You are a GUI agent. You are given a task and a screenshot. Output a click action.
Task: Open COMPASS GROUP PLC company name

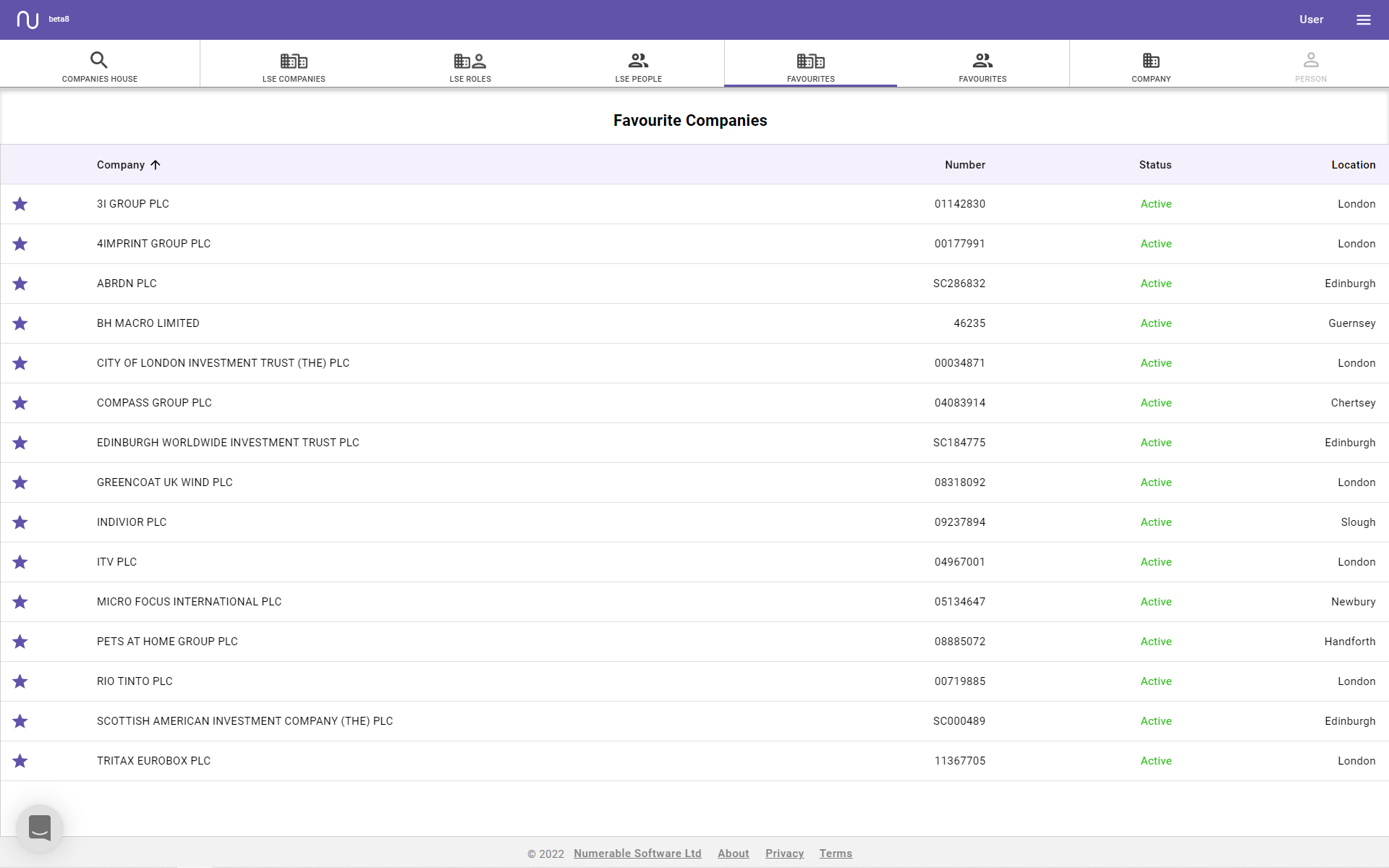pyautogui.click(x=154, y=403)
